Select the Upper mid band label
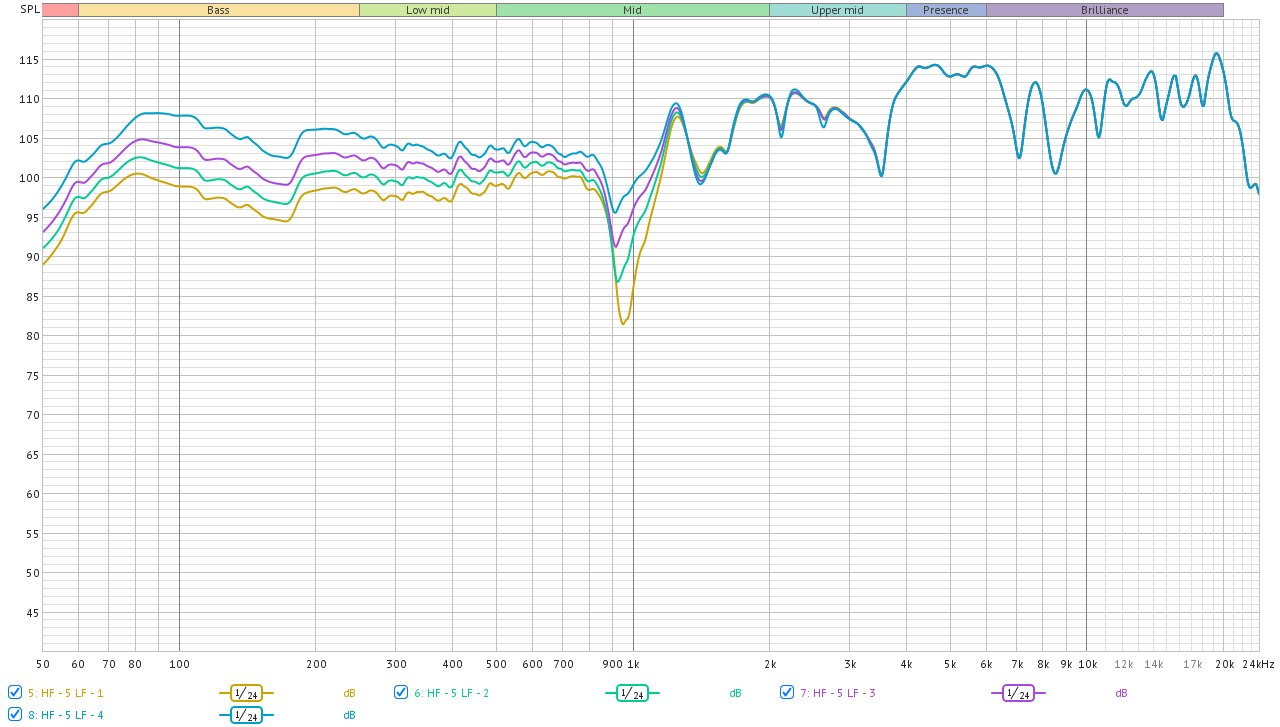1280x727 pixels. click(837, 10)
